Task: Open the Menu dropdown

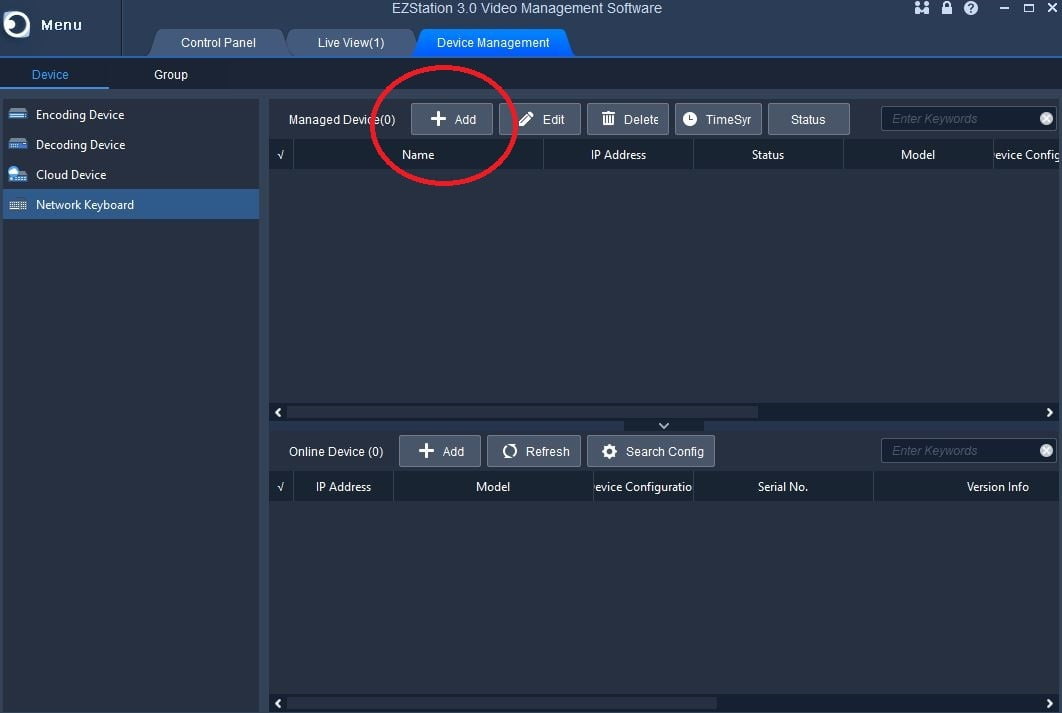Action: pos(60,24)
